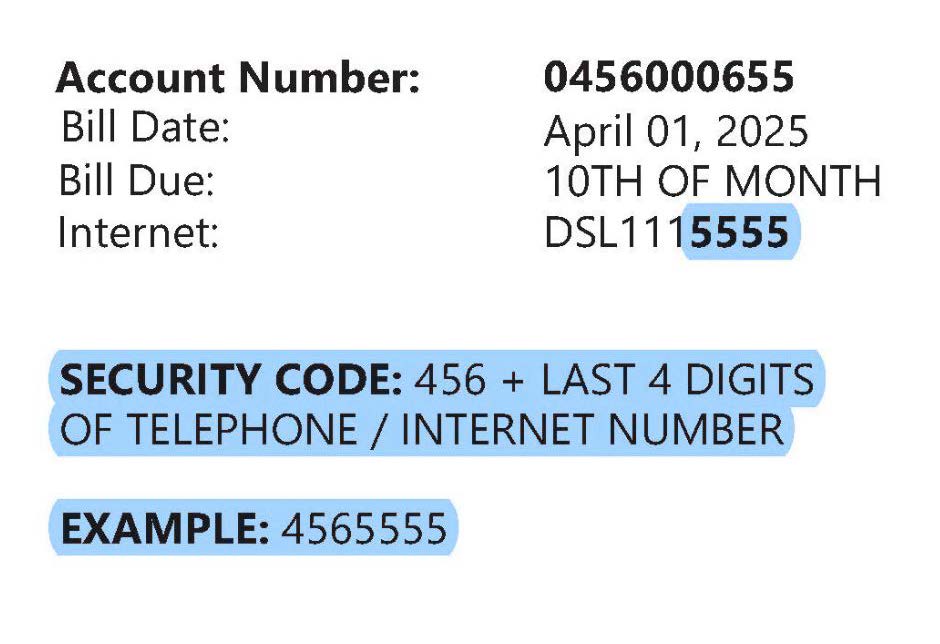The image size is (940, 644).
Task: Click the EXAMPLE label
Action: pyautogui.click(x=165, y=528)
